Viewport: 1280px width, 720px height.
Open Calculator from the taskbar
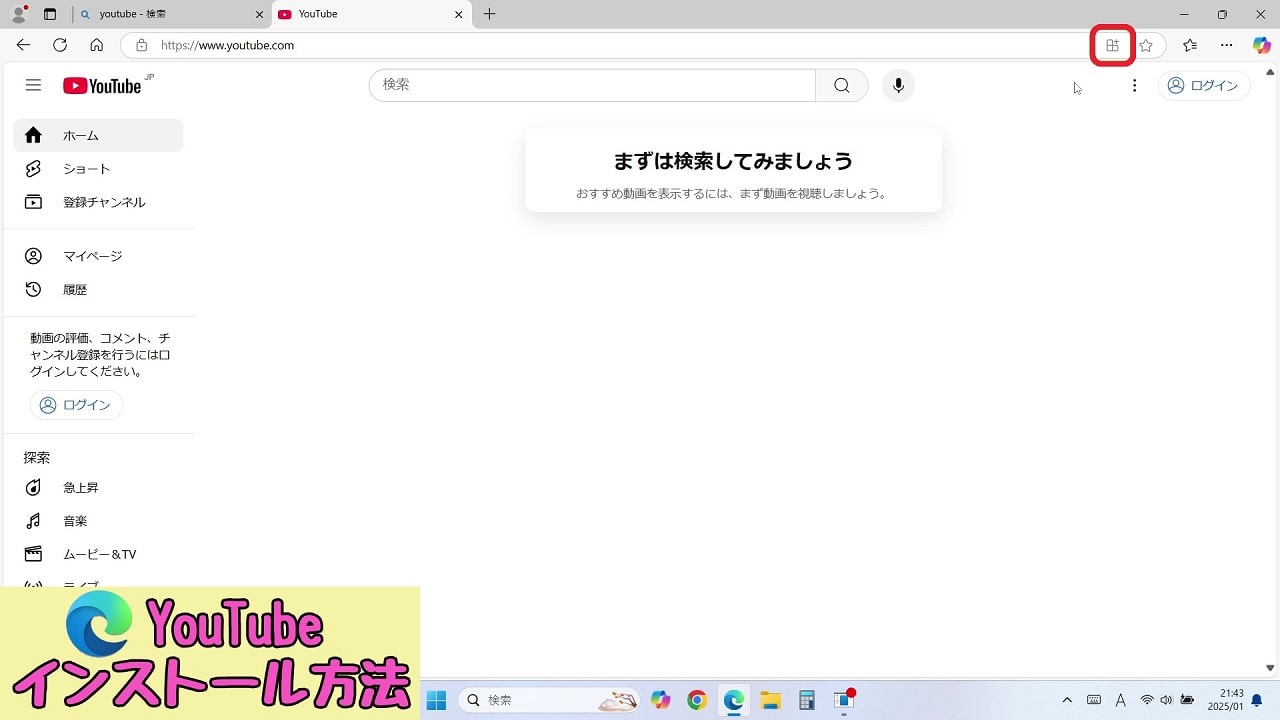(807, 700)
